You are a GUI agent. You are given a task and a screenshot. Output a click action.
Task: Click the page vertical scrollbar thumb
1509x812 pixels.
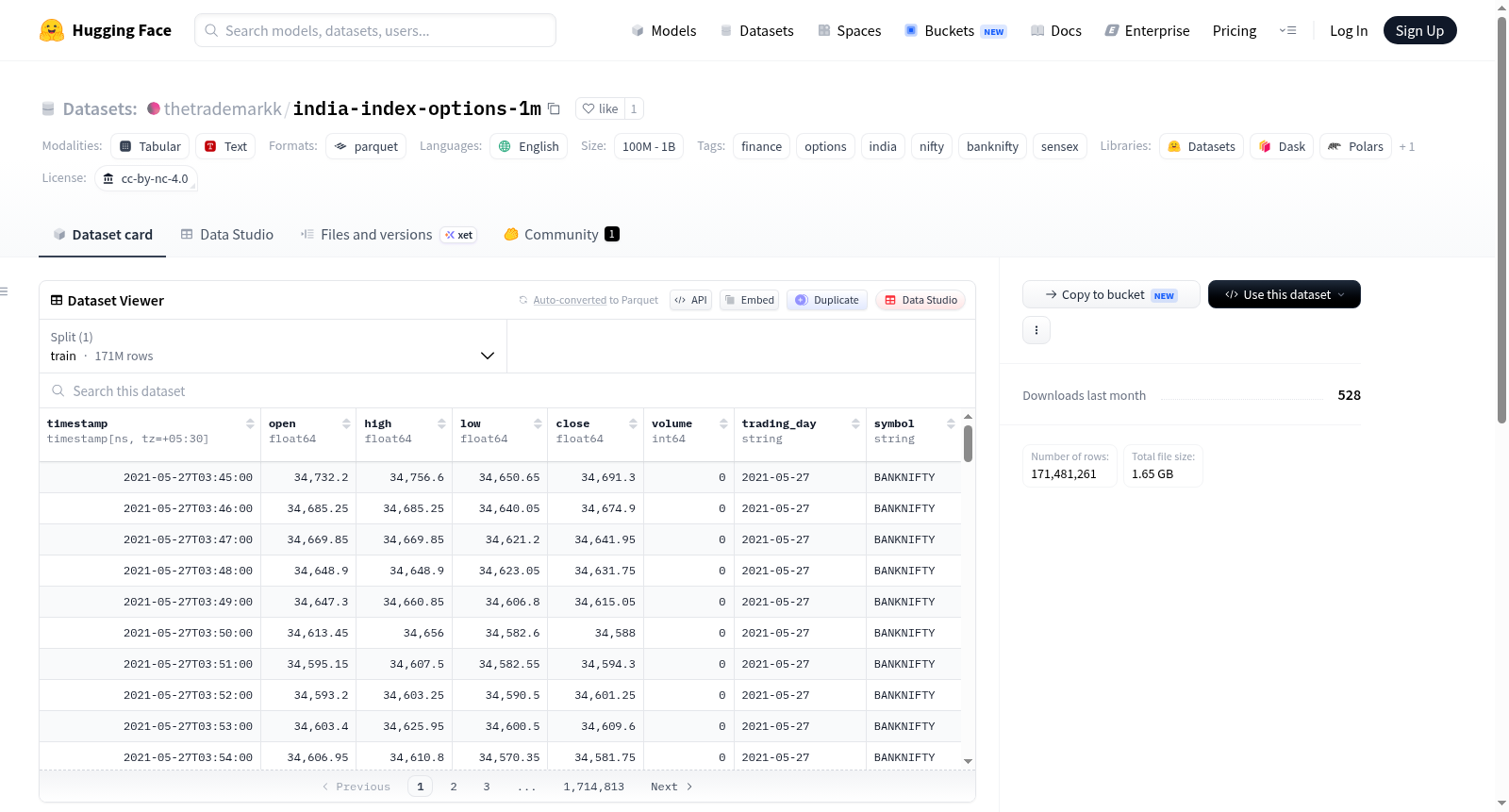[1501, 220]
